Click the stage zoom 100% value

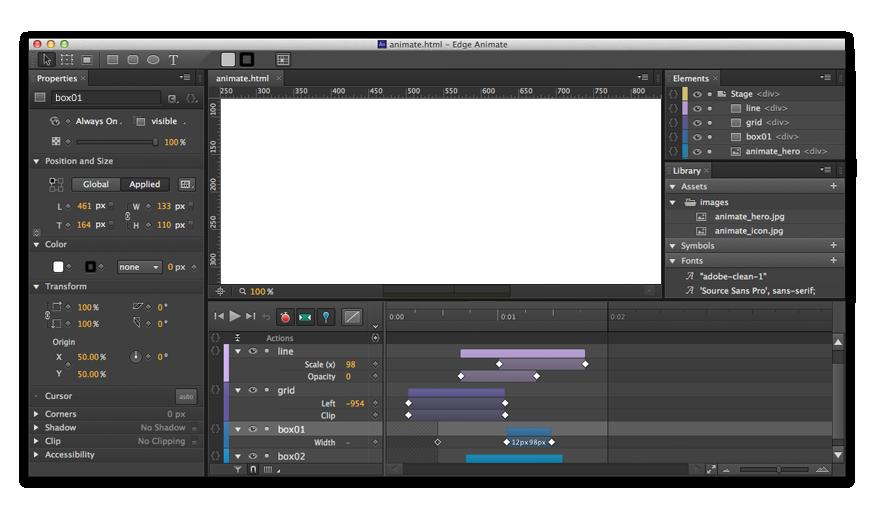tap(261, 292)
